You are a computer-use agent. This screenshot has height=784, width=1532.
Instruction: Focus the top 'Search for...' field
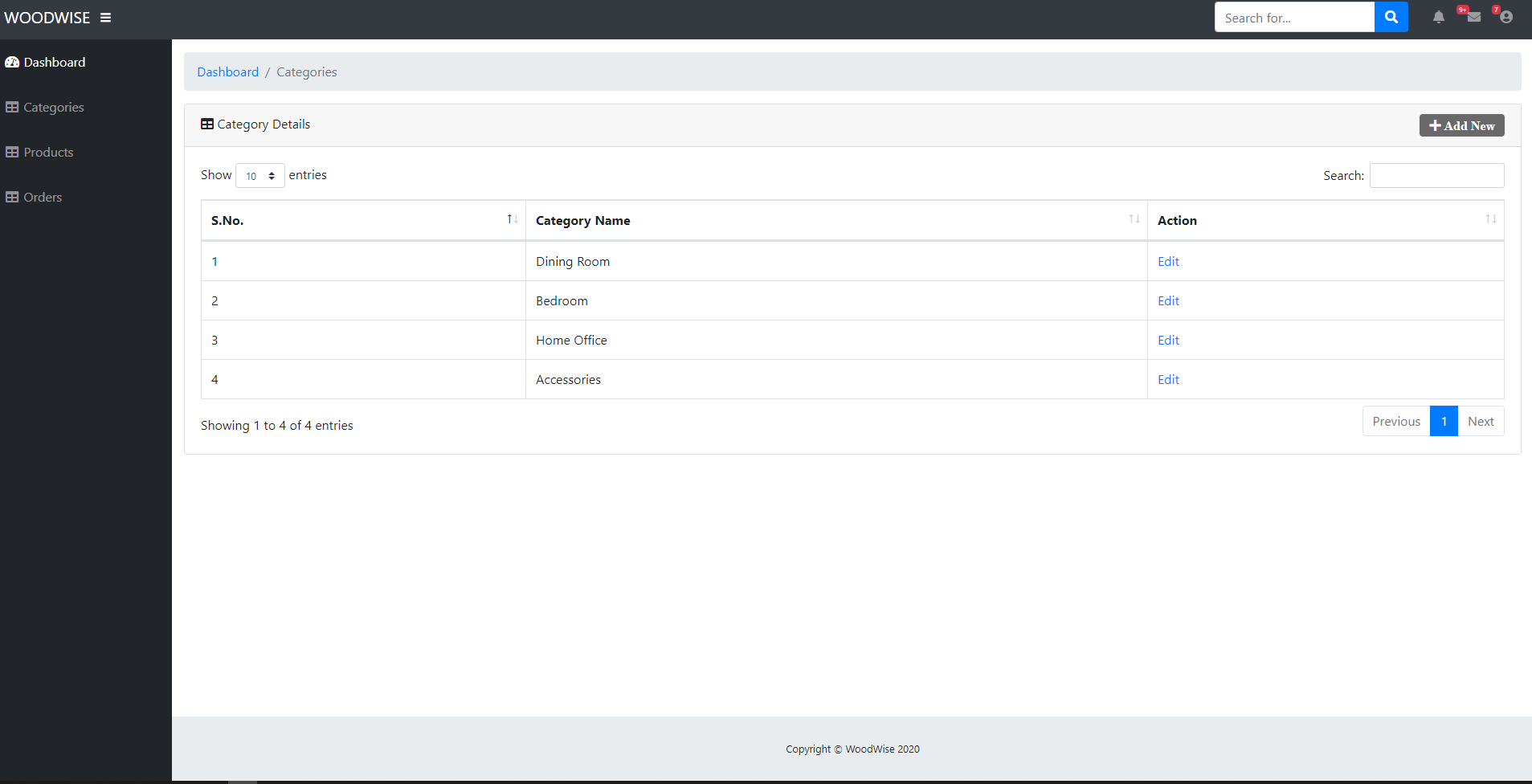pyautogui.click(x=1294, y=17)
